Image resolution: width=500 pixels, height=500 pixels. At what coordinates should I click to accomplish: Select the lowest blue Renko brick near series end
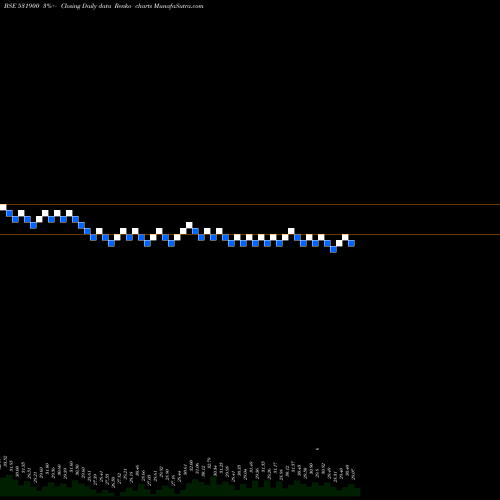(333, 249)
